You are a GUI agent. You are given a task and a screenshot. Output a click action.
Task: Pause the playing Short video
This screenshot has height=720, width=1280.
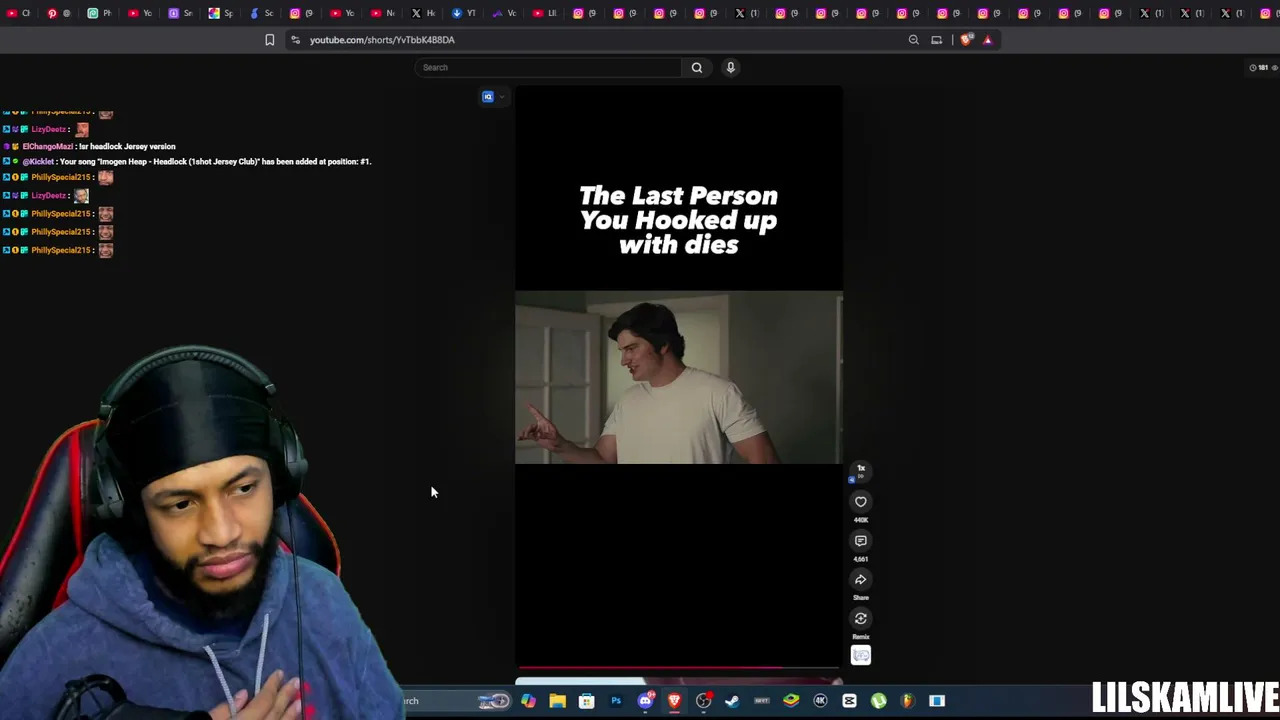679,377
